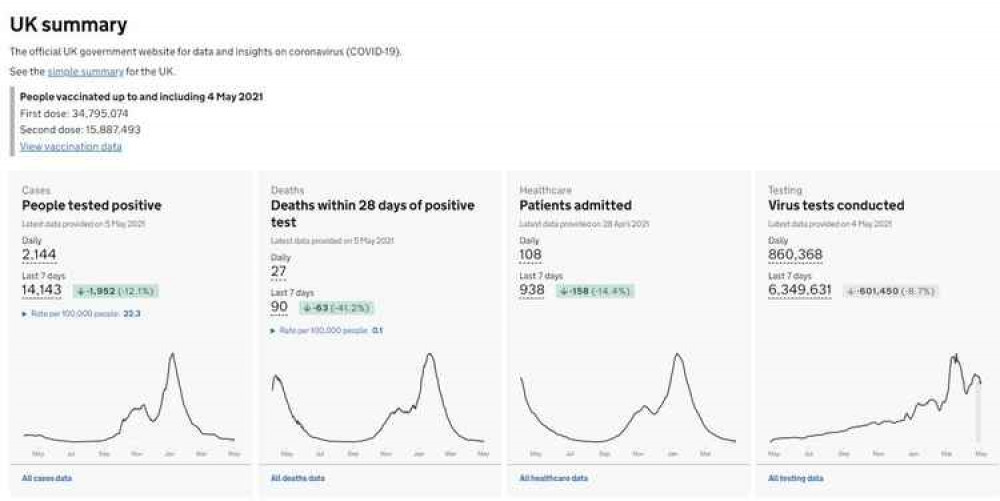Screen dimensions: 1000x501
Task: Open All cases data link
Action: [x=46, y=478]
